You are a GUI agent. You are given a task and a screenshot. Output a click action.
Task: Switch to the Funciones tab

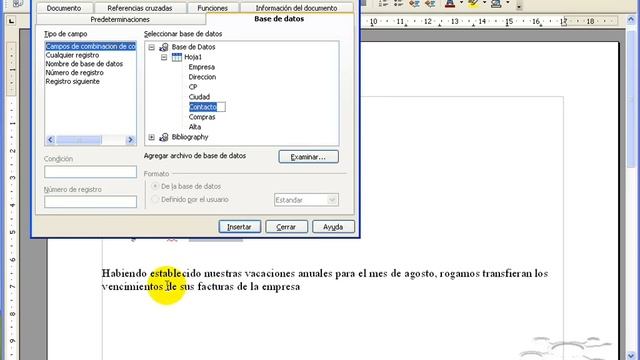click(213, 8)
